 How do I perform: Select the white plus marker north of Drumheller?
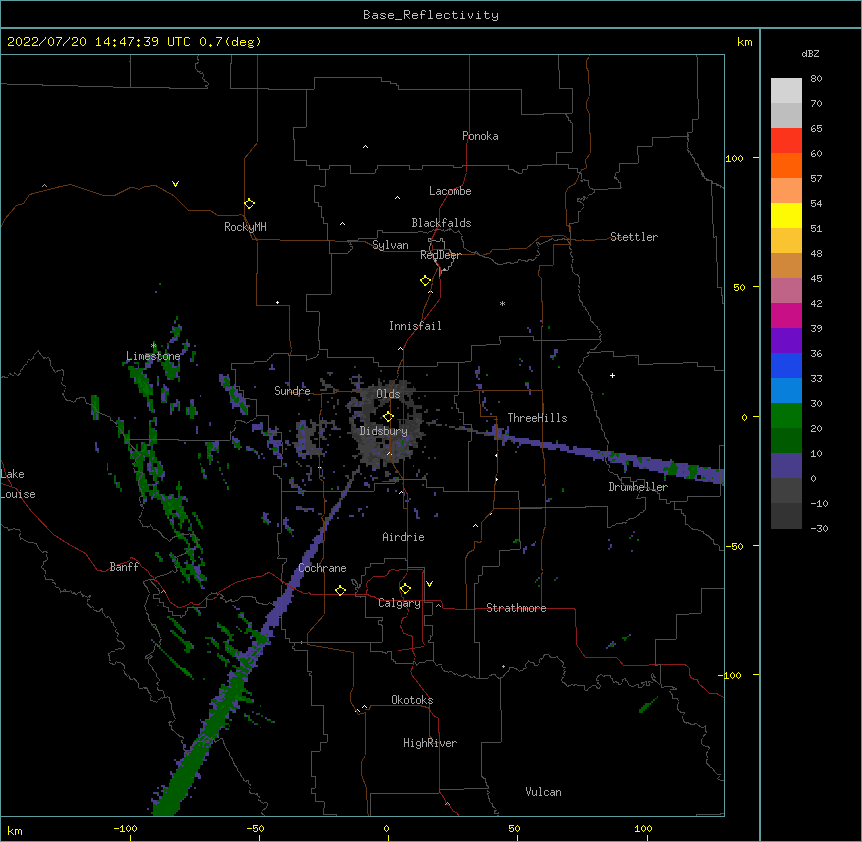click(612, 375)
